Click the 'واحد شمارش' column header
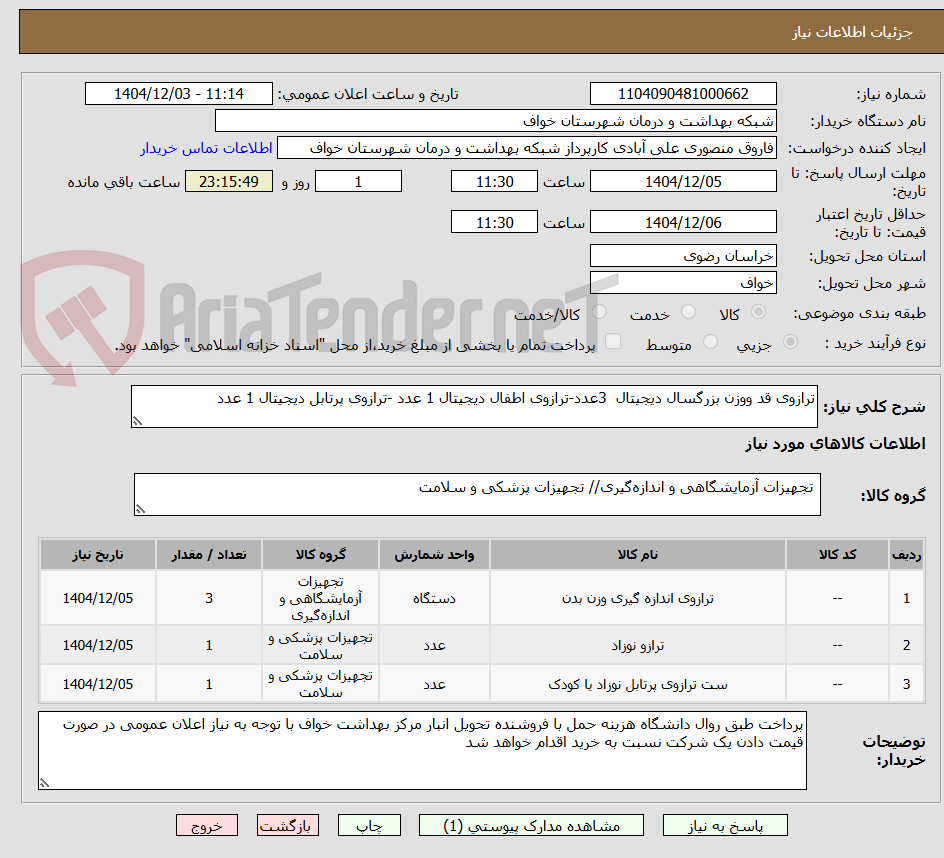 coord(434,555)
